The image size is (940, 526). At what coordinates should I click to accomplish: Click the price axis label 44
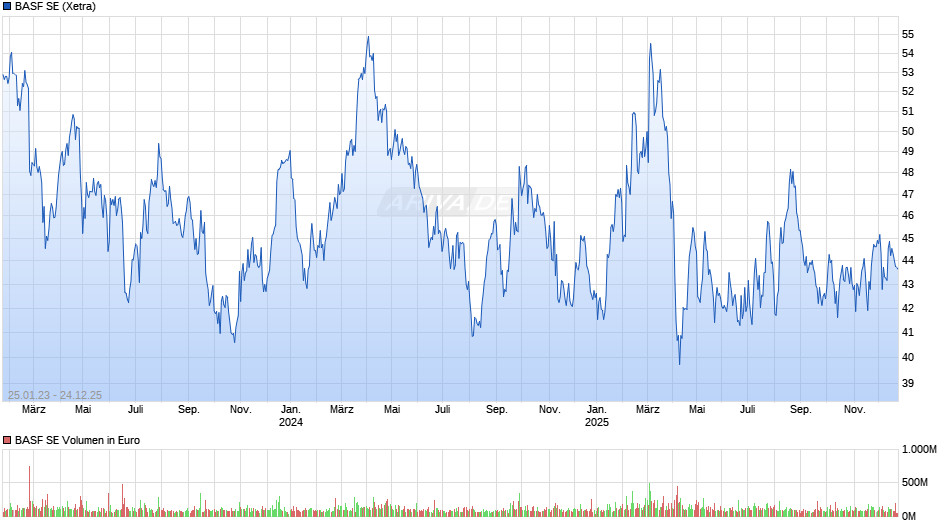pos(908,260)
